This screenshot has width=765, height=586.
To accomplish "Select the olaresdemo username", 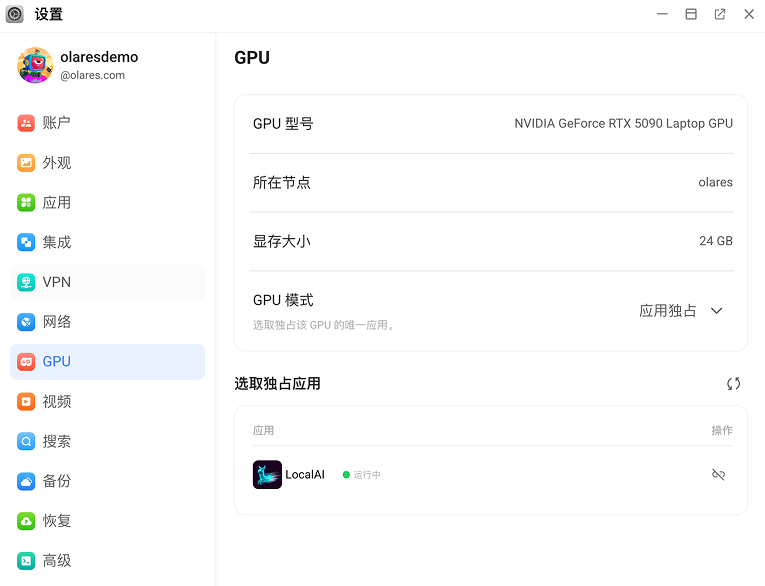I will [x=99, y=57].
